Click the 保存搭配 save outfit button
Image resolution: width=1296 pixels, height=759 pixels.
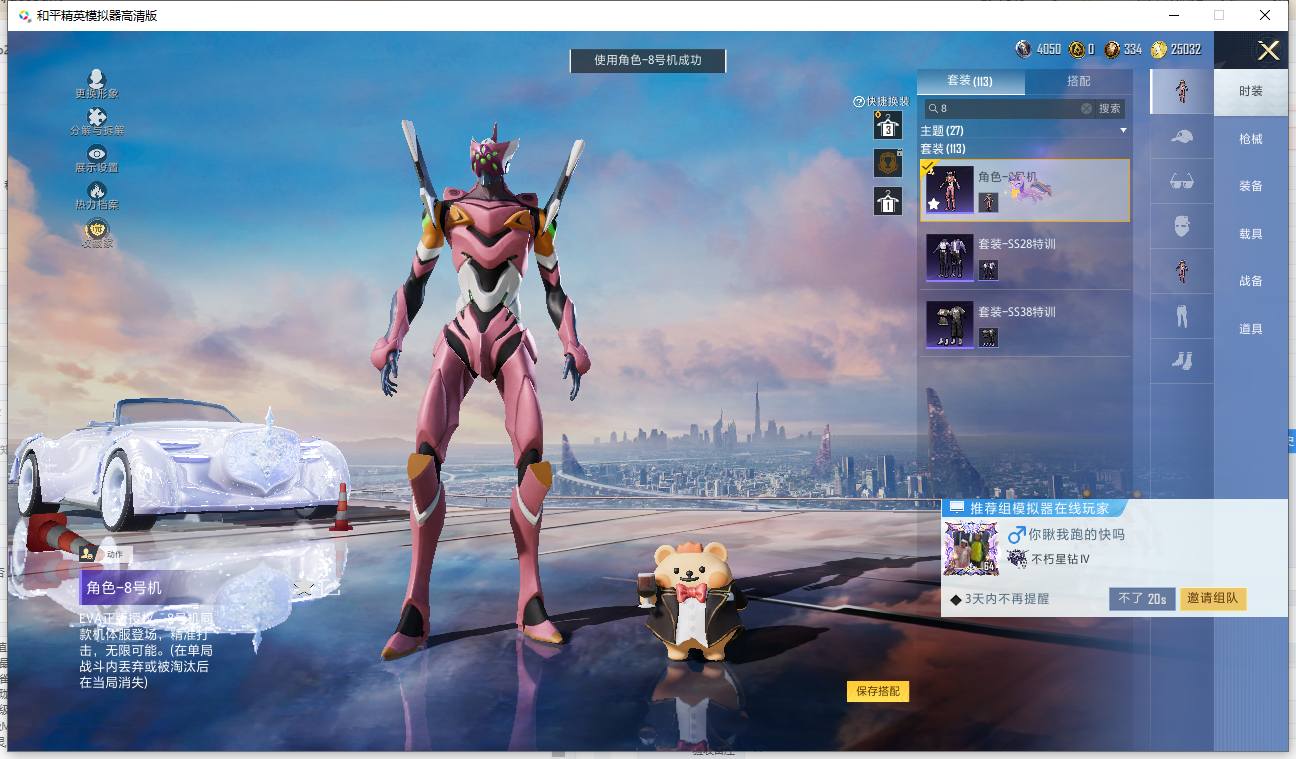point(878,691)
